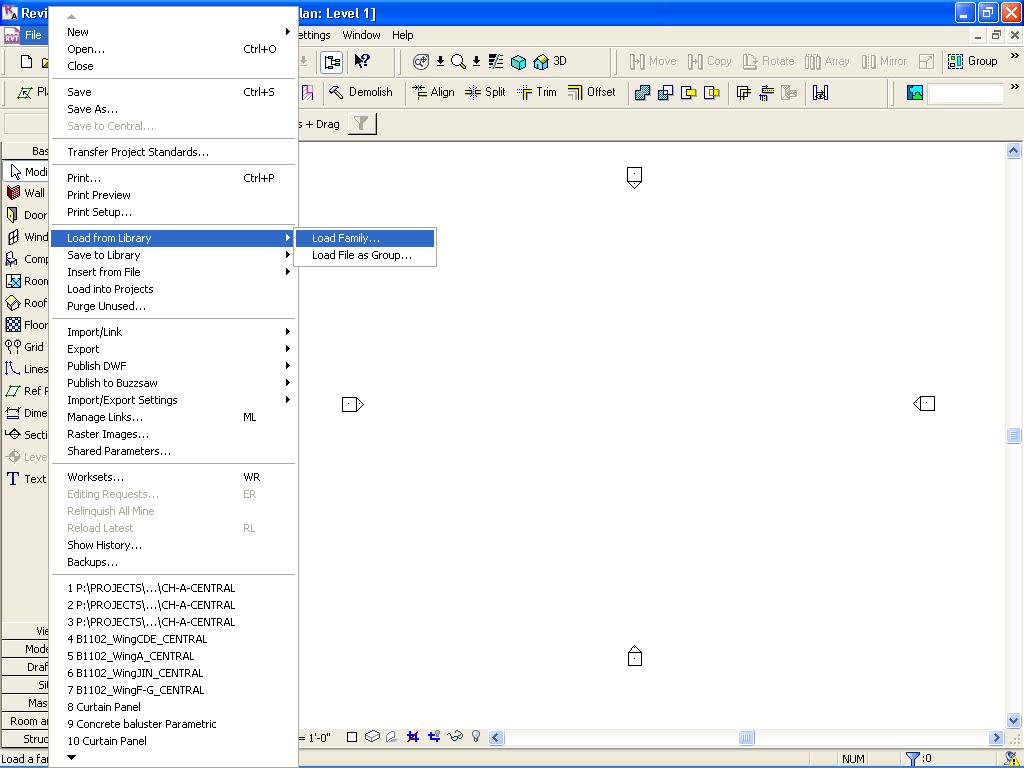Open the default 3D view
Viewport: 1024px width, 768px height.
point(551,61)
